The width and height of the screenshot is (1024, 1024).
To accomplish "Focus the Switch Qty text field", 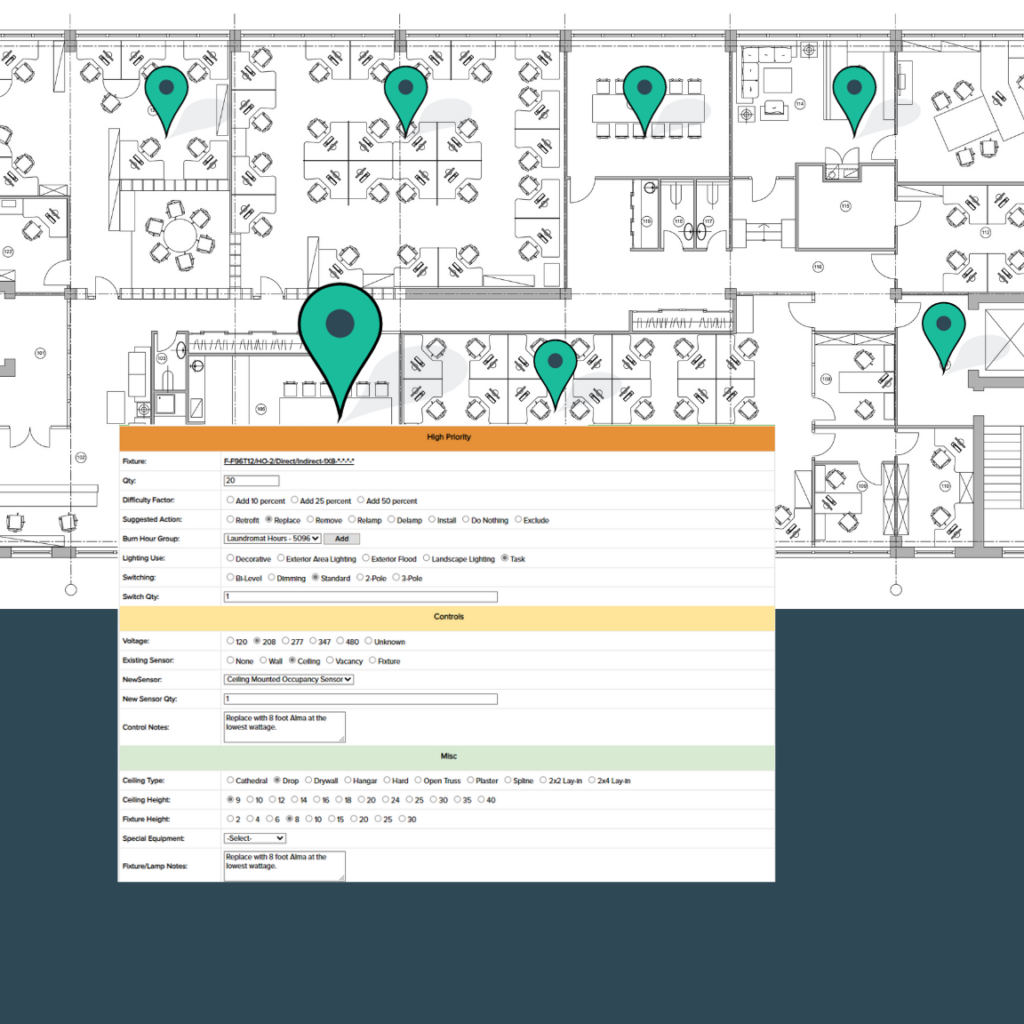I will 360,597.
